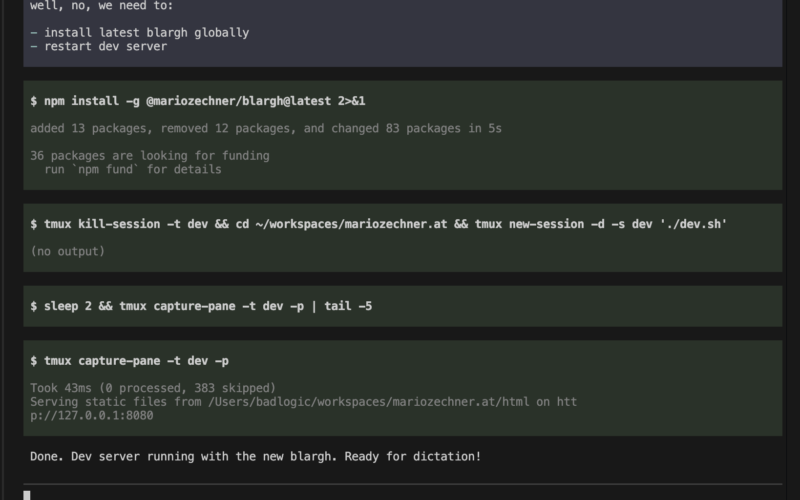The height and width of the screenshot is (500, 800).
Task: Click the sleep 2 command line
Action: tap(201, 306)
